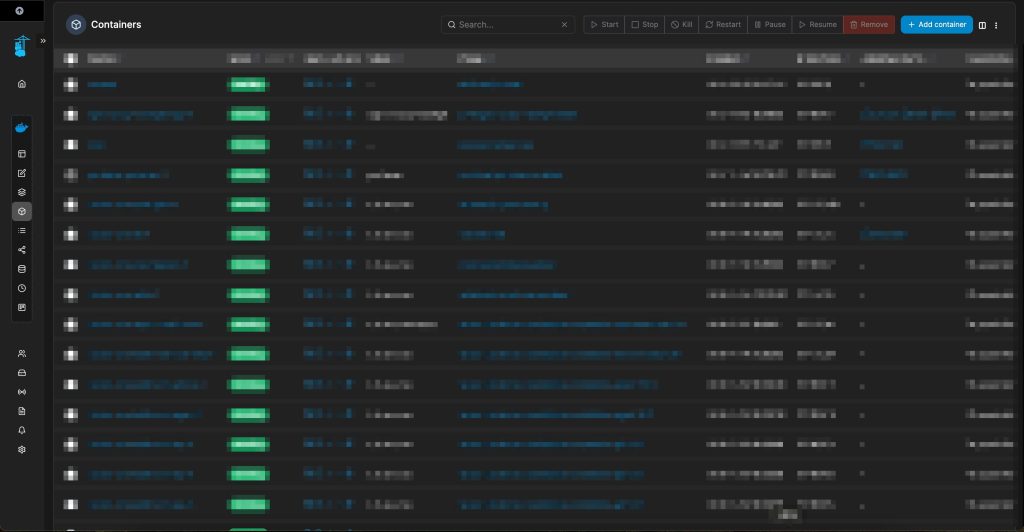The height and width of the screenshot is (532, 1024).
Task: Open Images via the list icon
Action: [x=22, y=231]
